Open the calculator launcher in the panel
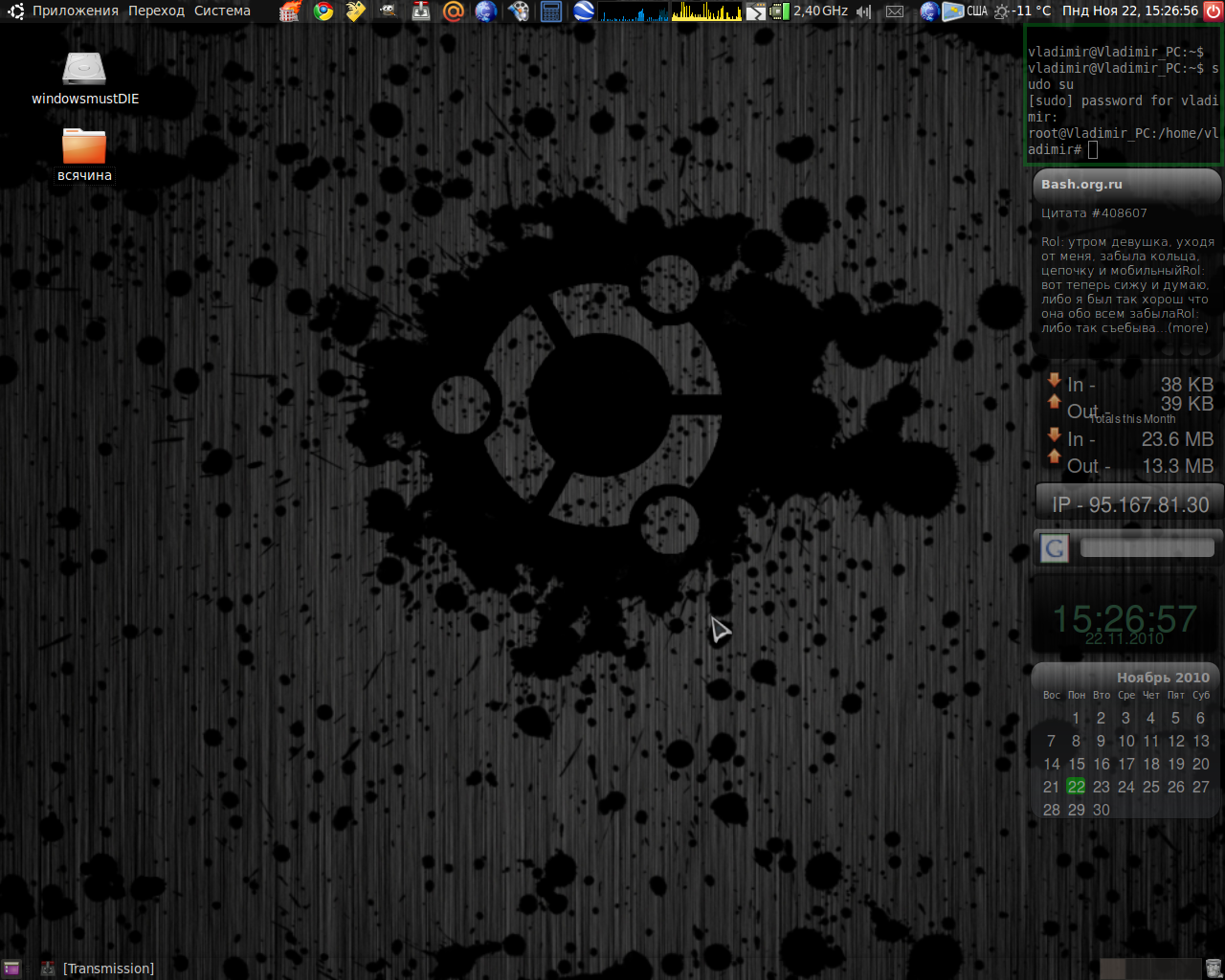The width and height of the screenshot is (1225, 980). pyautogui.click(x=550, y=11)
